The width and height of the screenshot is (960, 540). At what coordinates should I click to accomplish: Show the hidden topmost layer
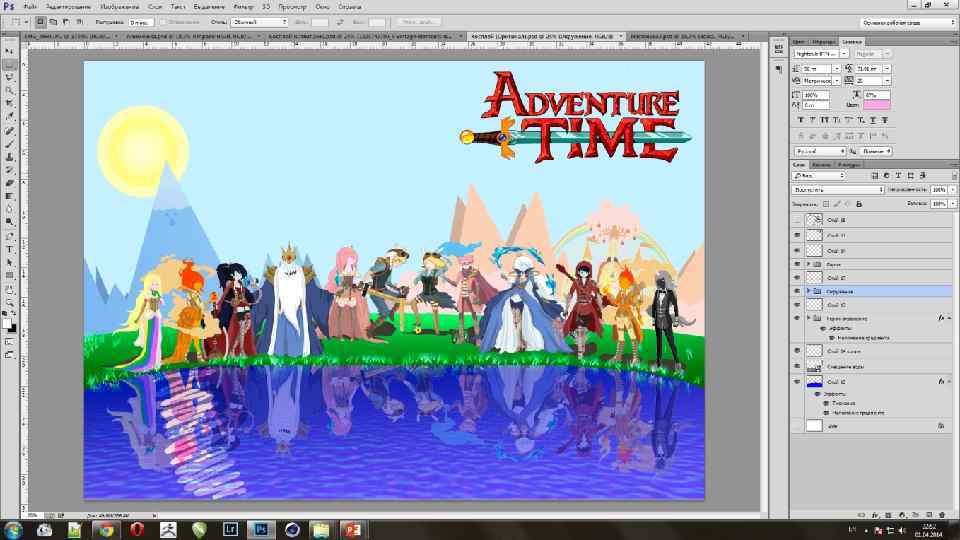click(x=797, y=220)
